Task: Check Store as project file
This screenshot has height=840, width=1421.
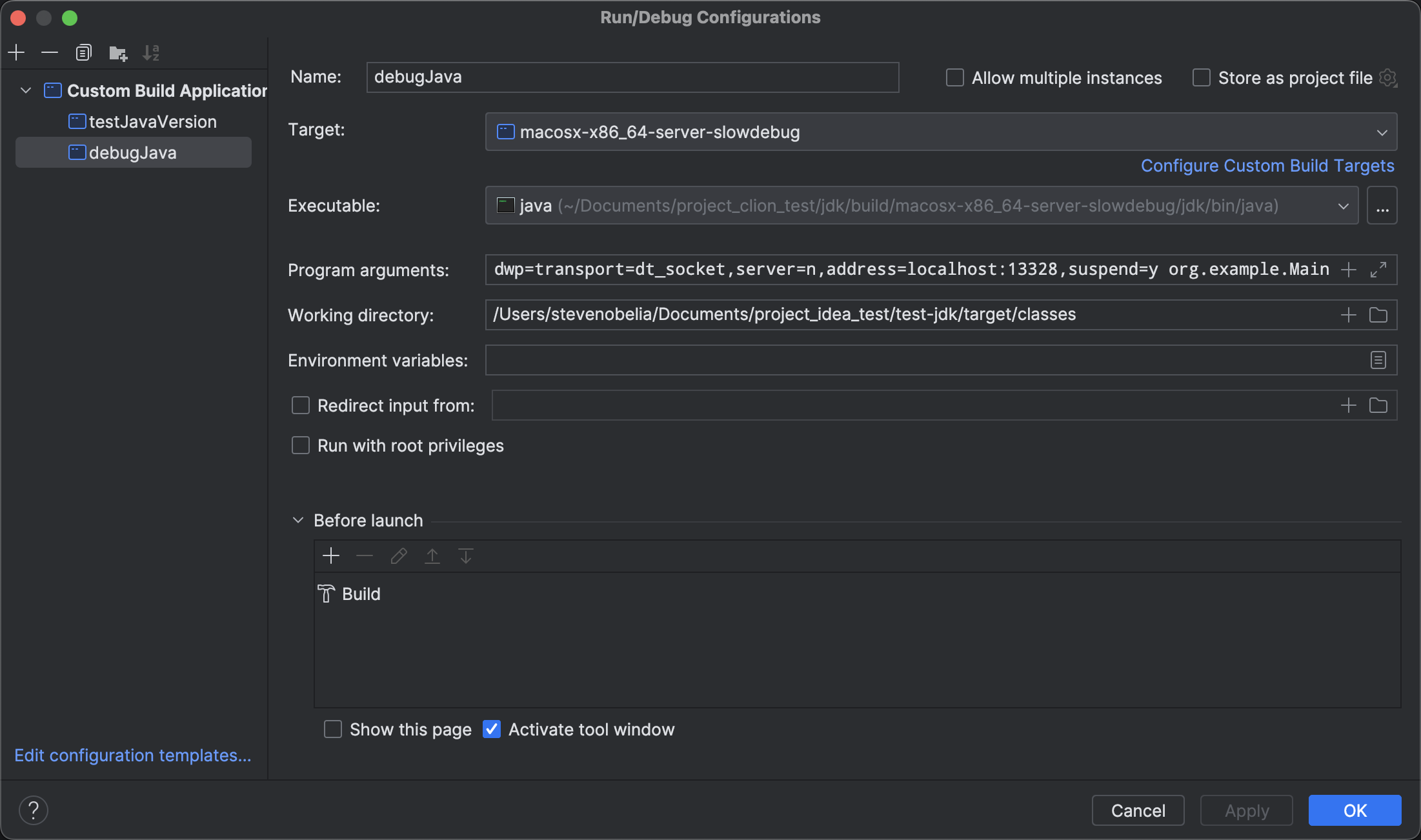Action: pyautogui.click(x=1202, y=78)
